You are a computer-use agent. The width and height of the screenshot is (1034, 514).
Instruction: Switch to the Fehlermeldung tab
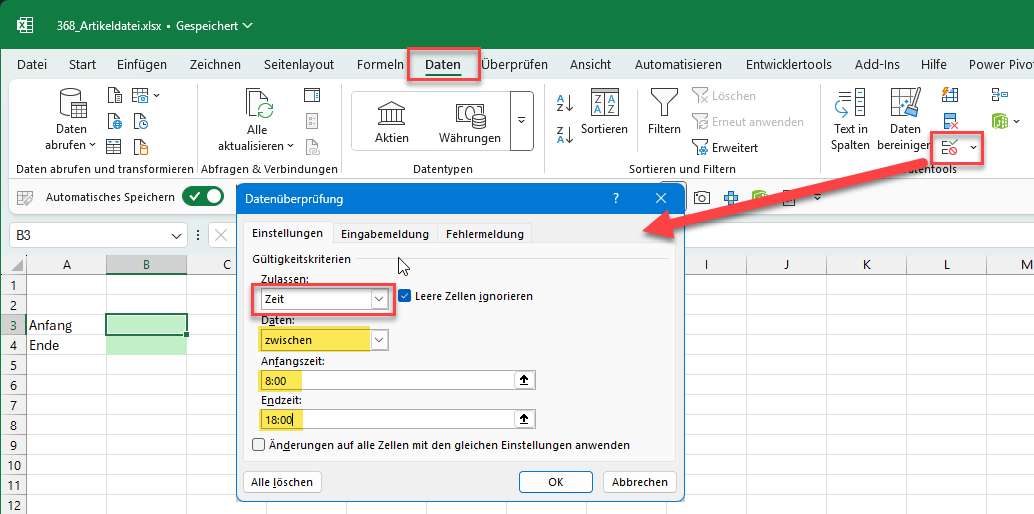pos(484,234)
